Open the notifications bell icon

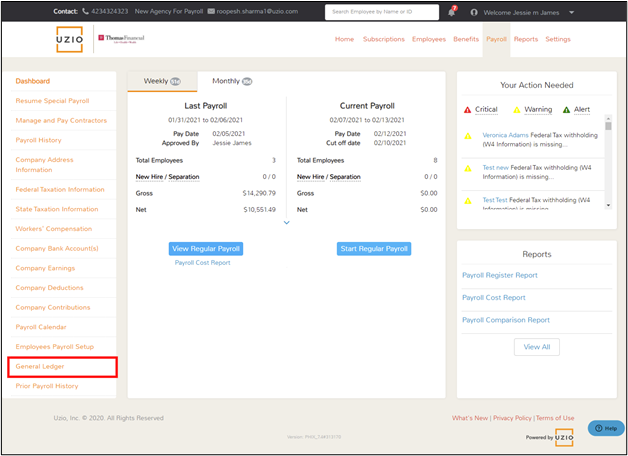point(452,12)
